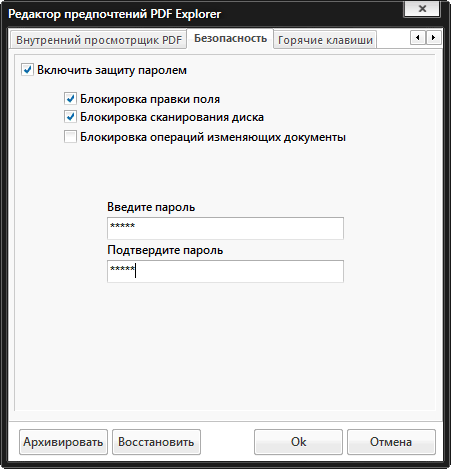451x469 pixels.
Task: Click the Введите пароль field
Action: point(225,228)
